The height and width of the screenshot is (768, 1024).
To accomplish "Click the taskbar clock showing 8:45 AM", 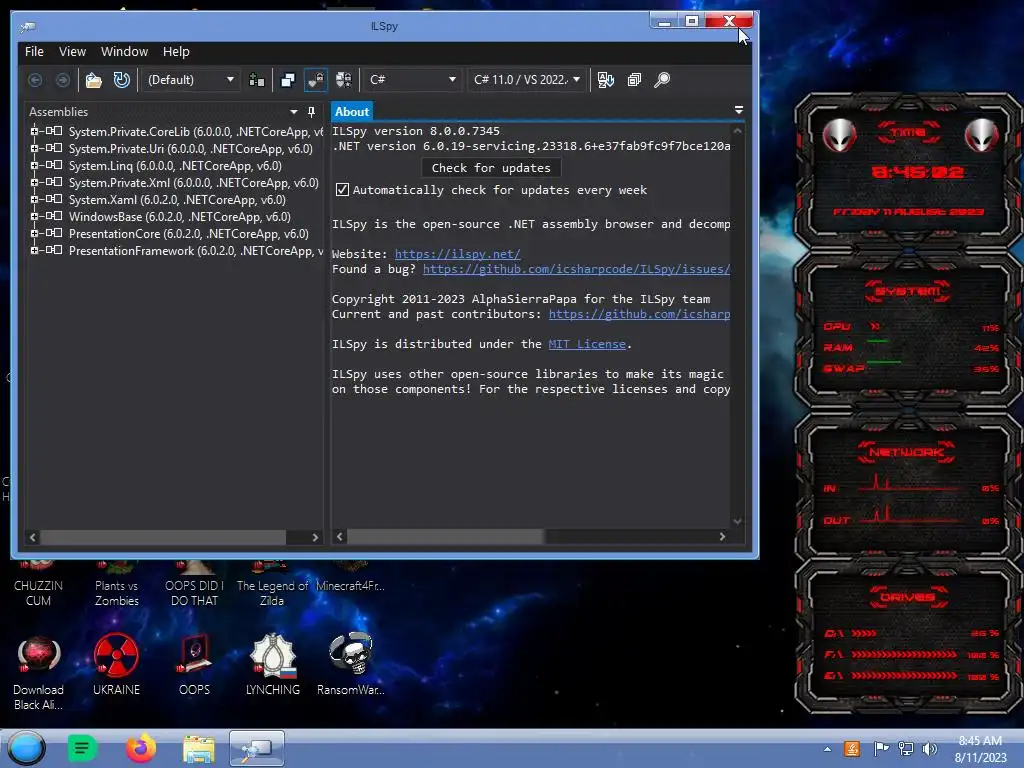I will 980,749.
